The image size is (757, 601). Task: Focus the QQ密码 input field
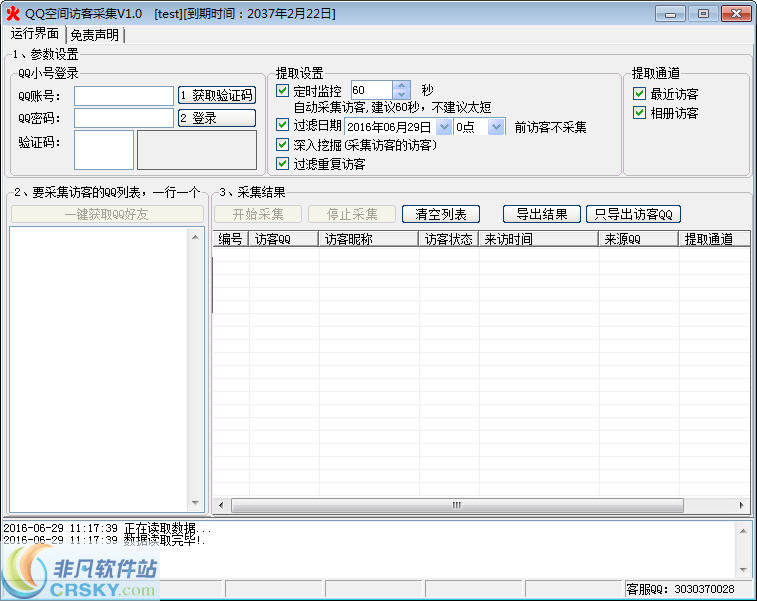124,118
